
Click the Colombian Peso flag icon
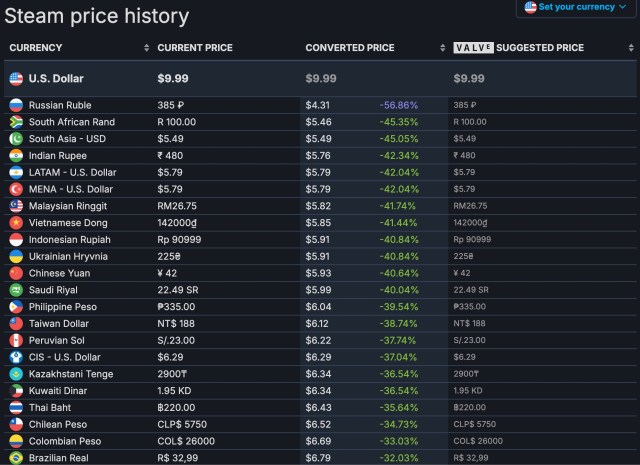(x=16, y=441)
